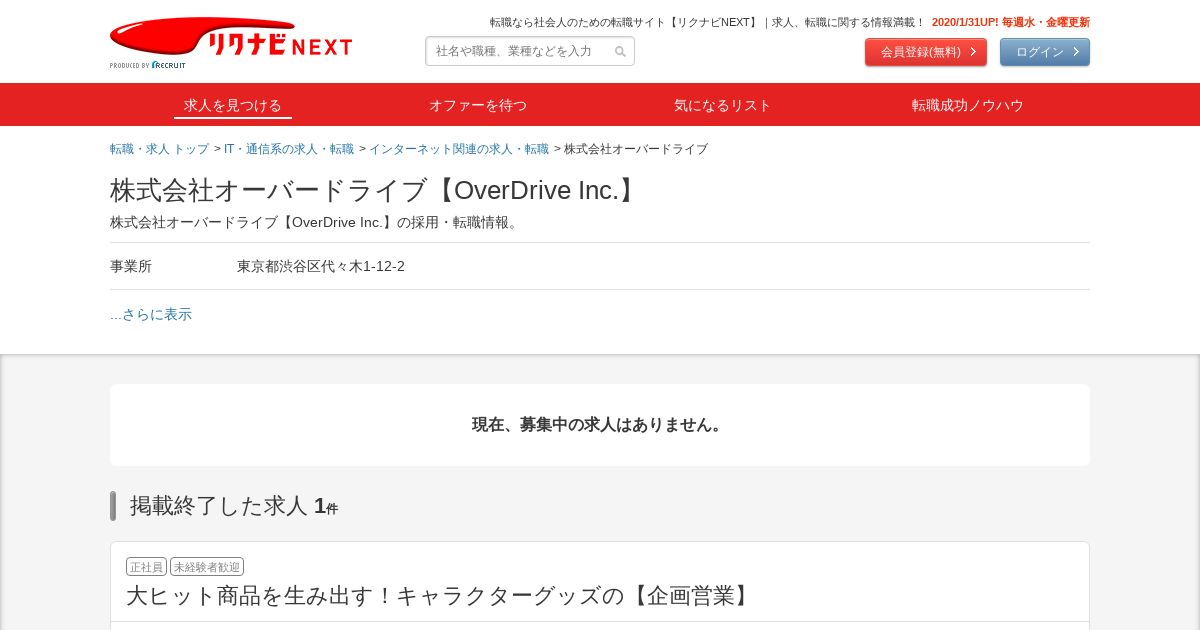The height and width of the screenshot is (630, 1200).
Task: Open the 求人を見つける tab
Action: [x=233, y=105]
